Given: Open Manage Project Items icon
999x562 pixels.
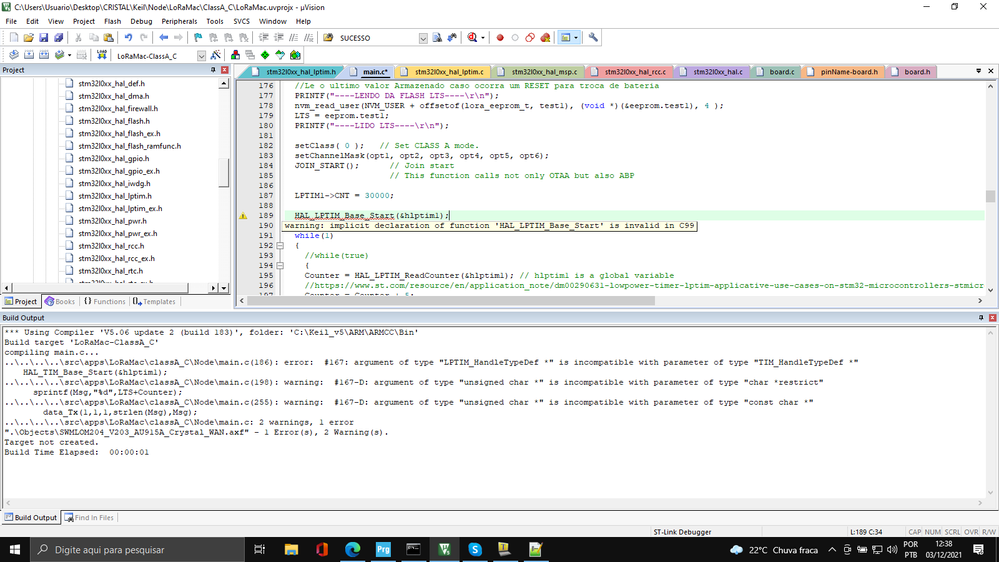Looking at the screenshot, I should tap(235, 55).
